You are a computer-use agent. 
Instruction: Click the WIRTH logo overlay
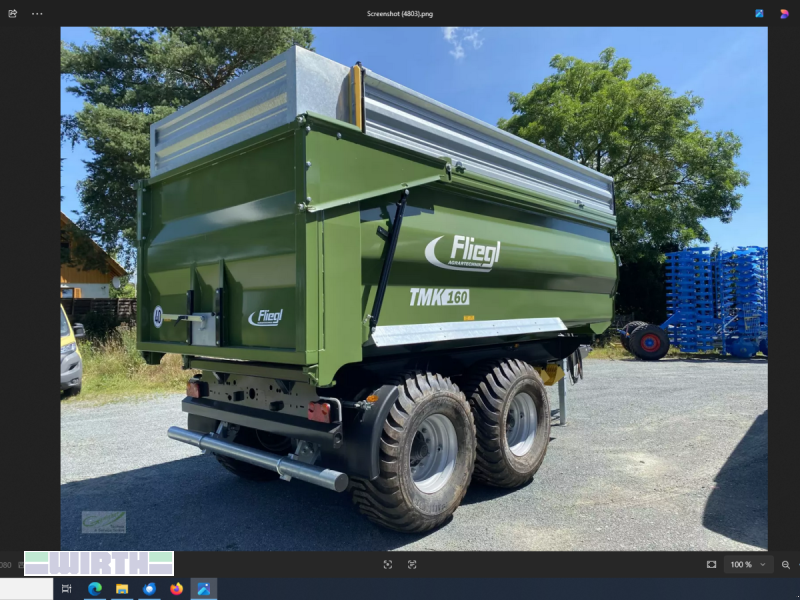point(99,563)
